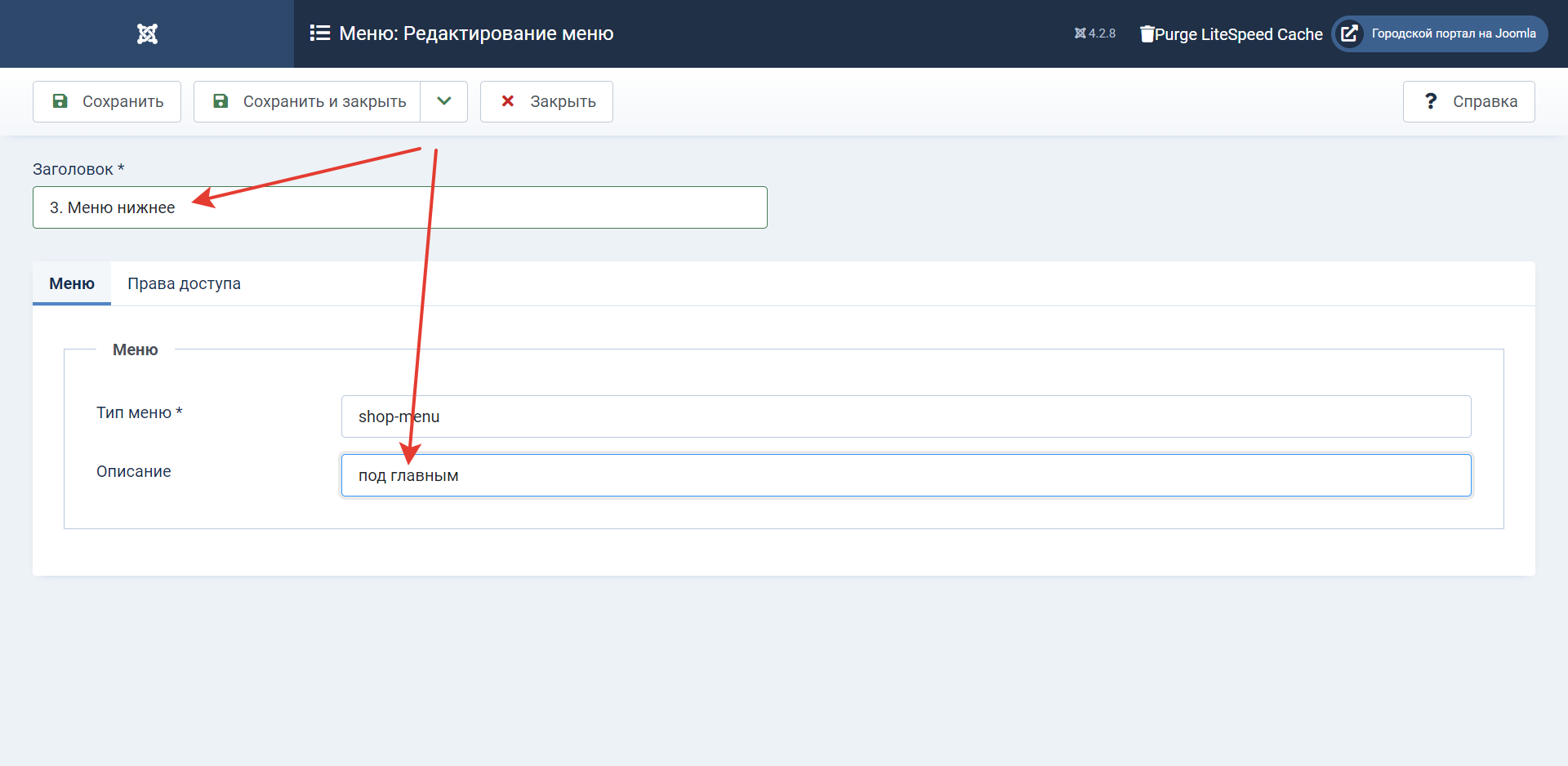
Task: Click the 'Заголовок *' label above title
Action: coord(78,169)
